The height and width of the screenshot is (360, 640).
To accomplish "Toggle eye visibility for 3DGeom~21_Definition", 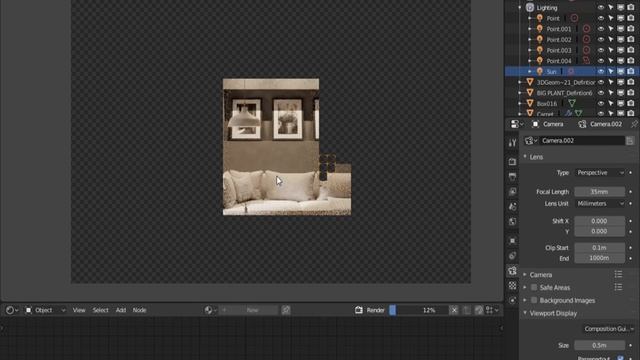I will point(601,82).
